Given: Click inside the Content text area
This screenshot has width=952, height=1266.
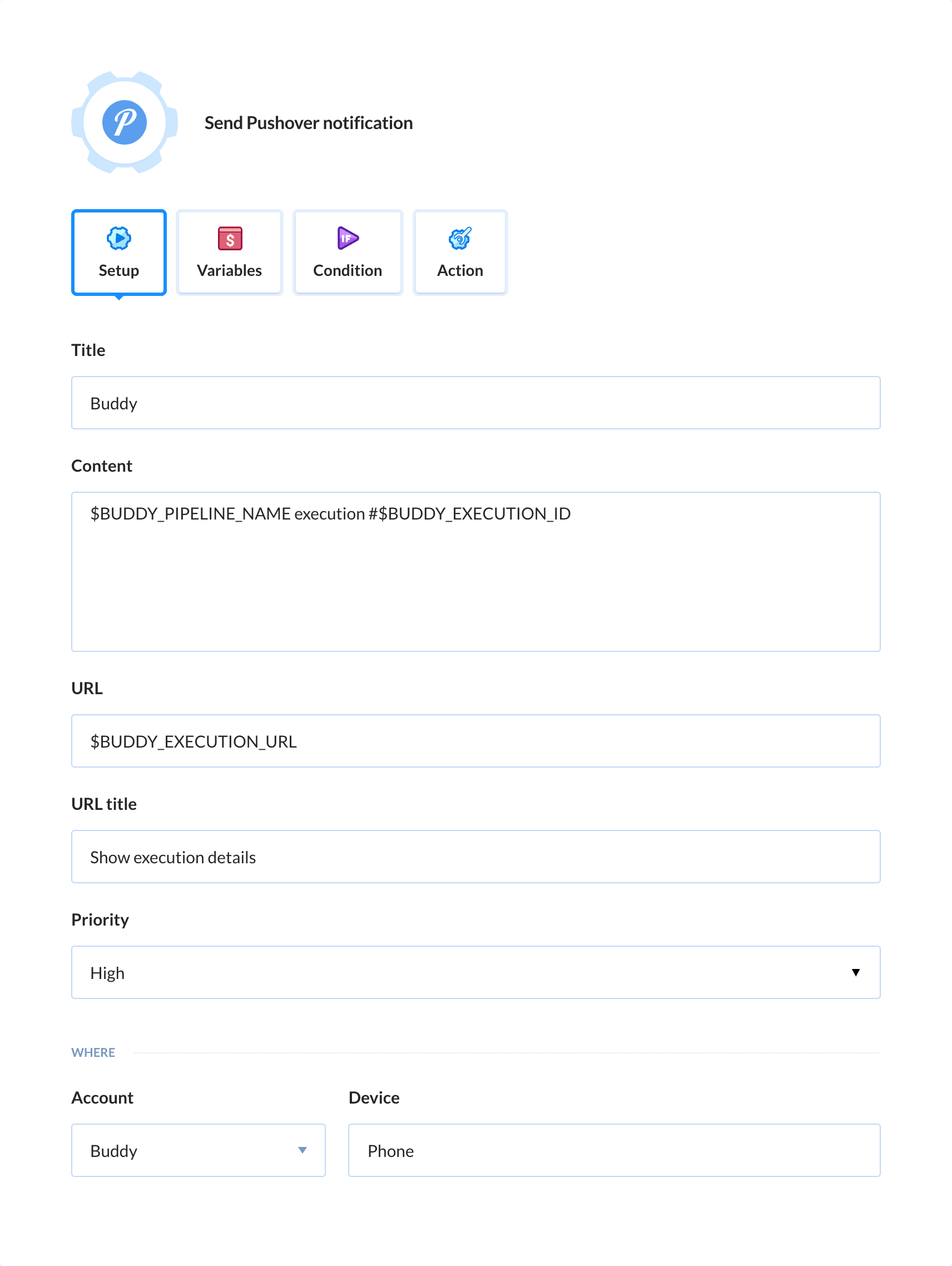Looking at the screenshot, I should [x=476, y=572].
